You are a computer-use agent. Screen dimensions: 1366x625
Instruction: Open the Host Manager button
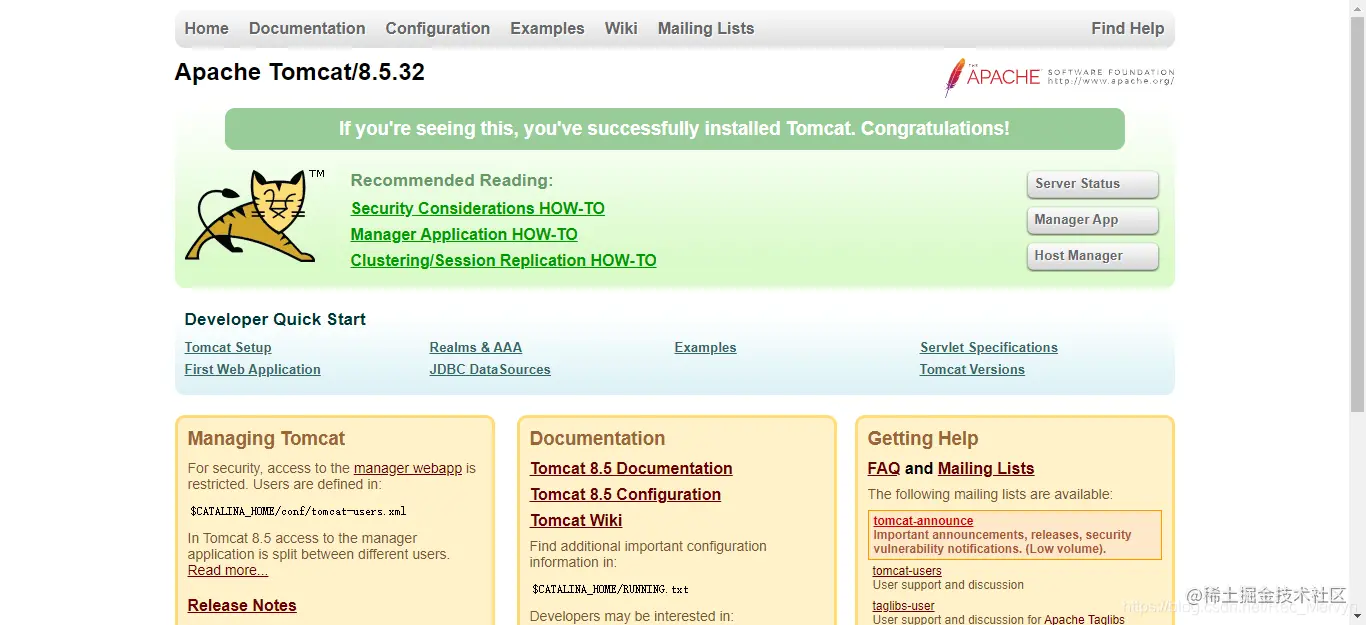click(x=1092, y=256)
